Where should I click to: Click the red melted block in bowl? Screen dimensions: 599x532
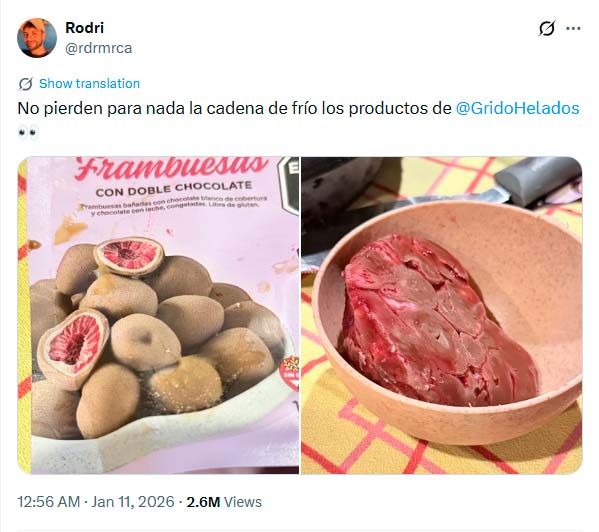(439, 321)
